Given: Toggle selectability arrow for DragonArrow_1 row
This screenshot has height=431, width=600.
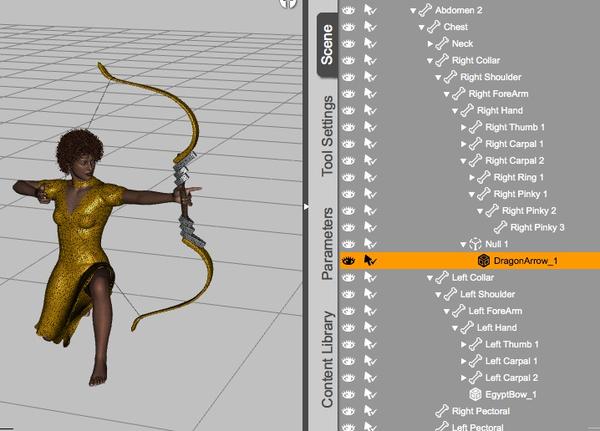Looking at the screenshot, I should tap(370, 261).
